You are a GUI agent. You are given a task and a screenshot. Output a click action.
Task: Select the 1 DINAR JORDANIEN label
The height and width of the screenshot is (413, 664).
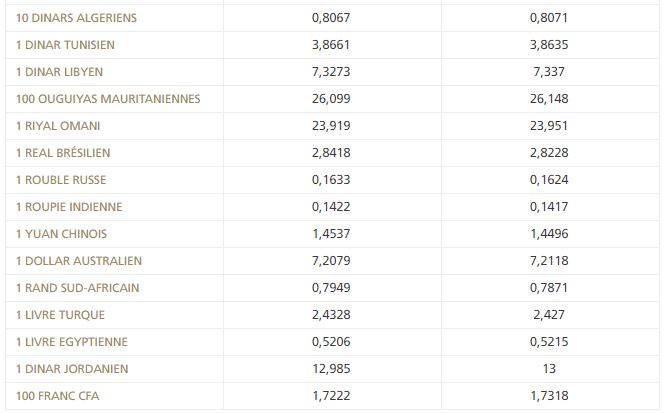coord(72,369)
